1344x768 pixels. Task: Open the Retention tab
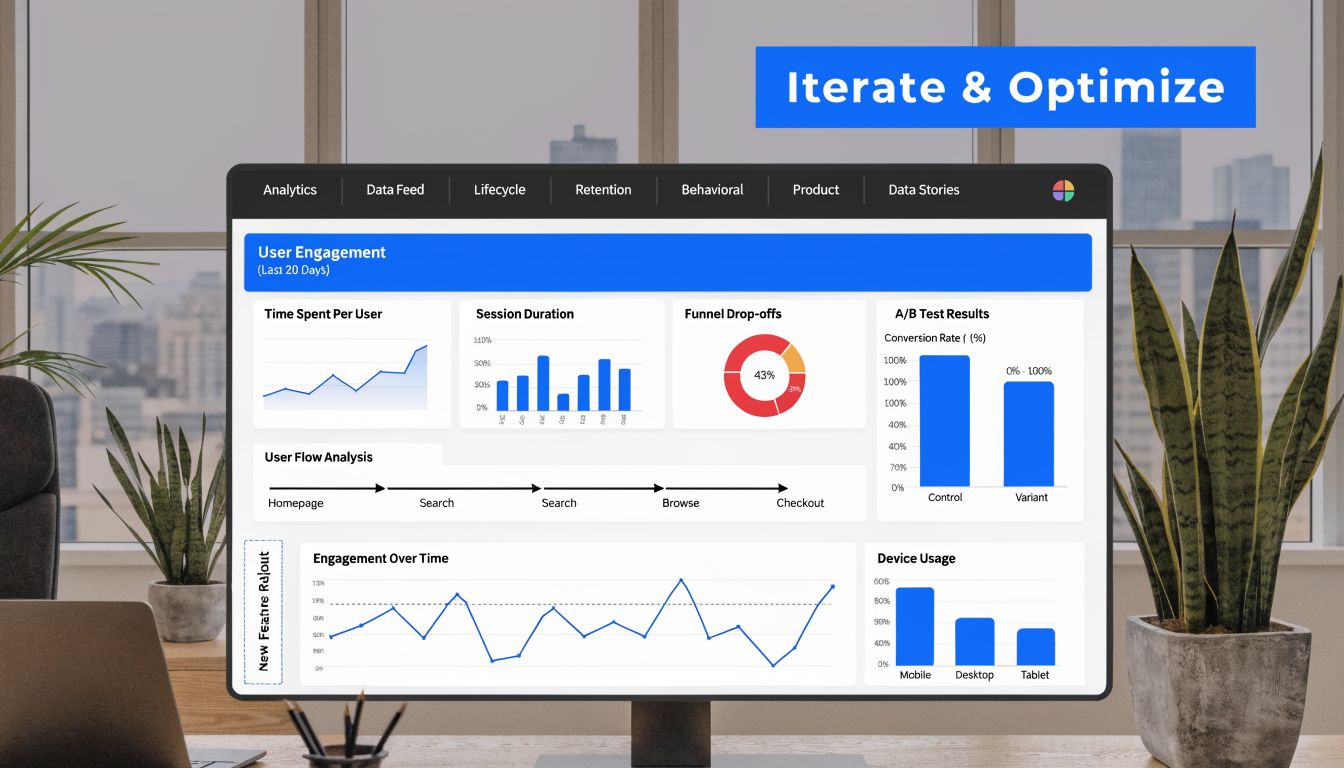(602, 190)
